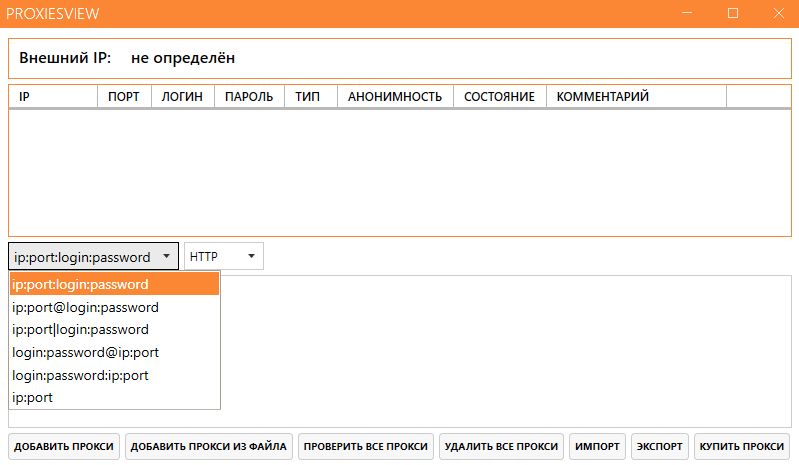Screen dimensions: 799x465
Task: Choose ip:port@login:password format
Action: (115, 307)
